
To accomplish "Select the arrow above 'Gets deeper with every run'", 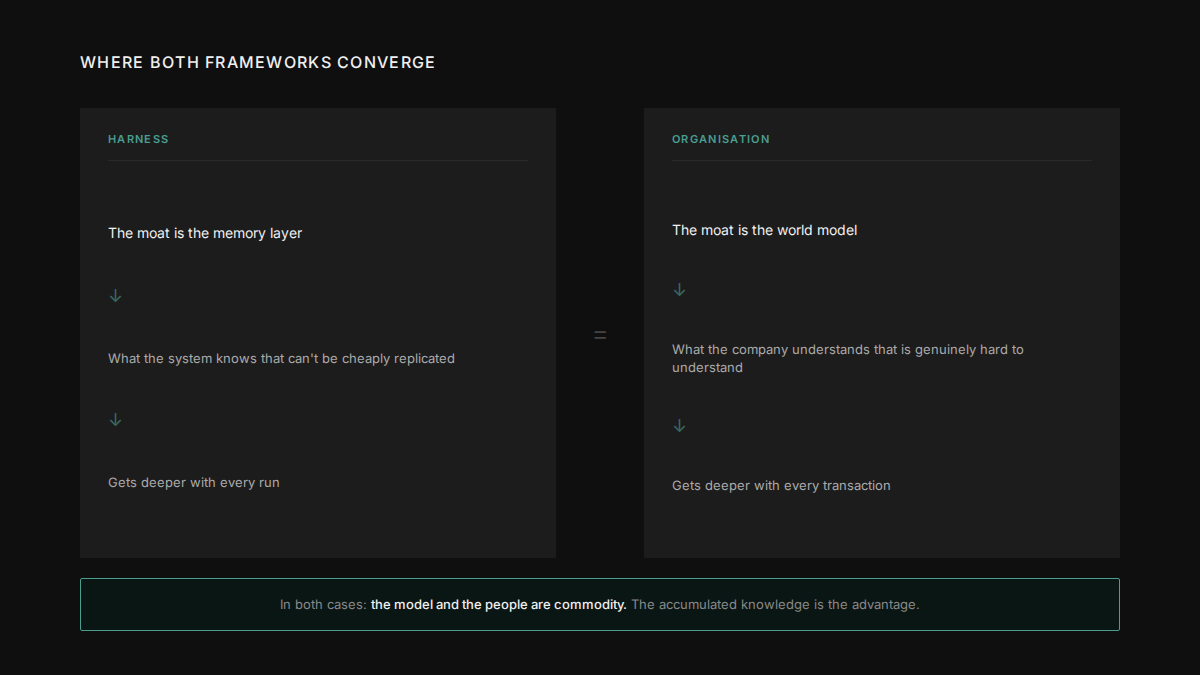I will coord(115,419).
